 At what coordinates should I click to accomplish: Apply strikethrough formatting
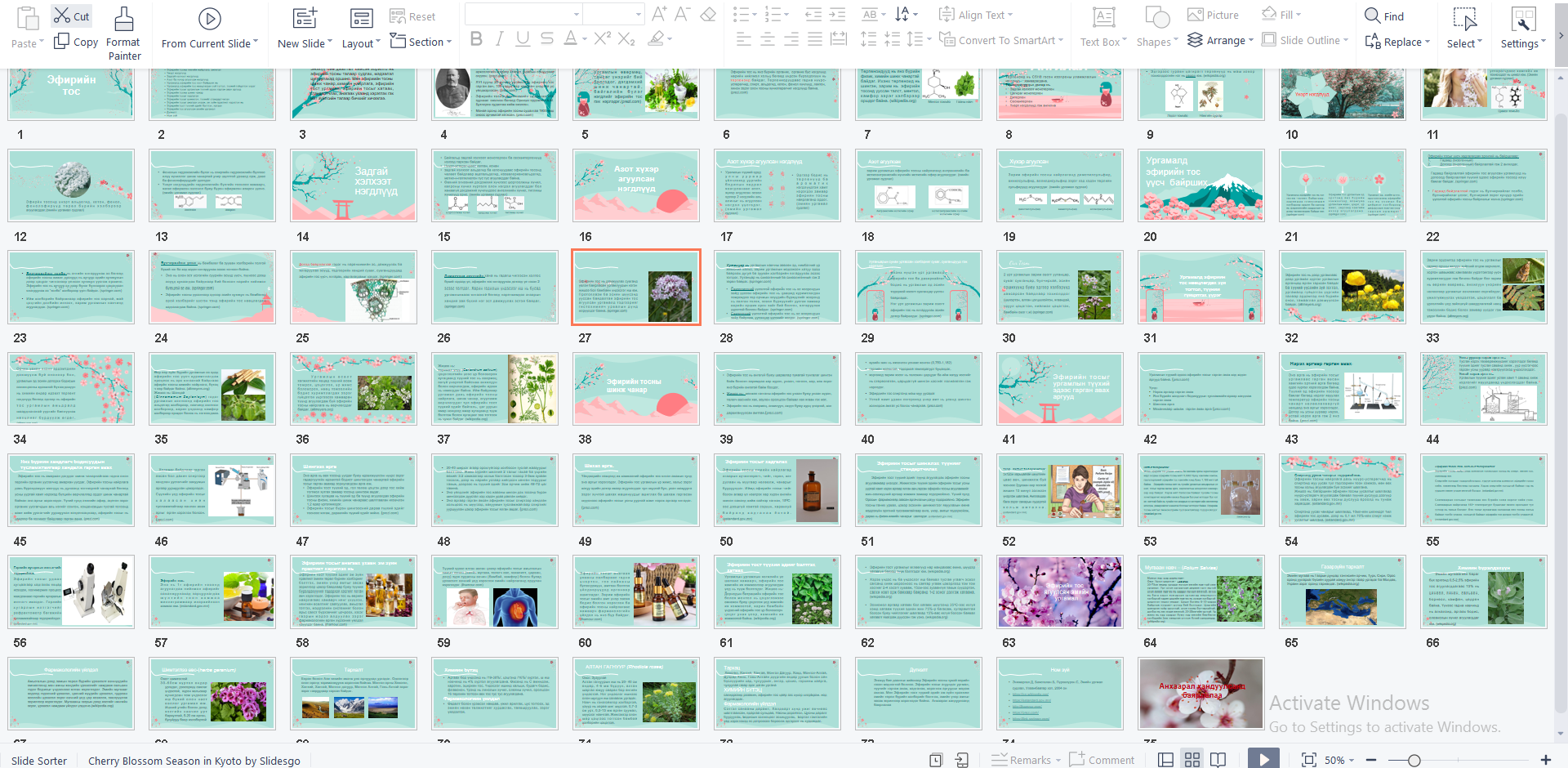pyautogui.click(x=546, y=38)
